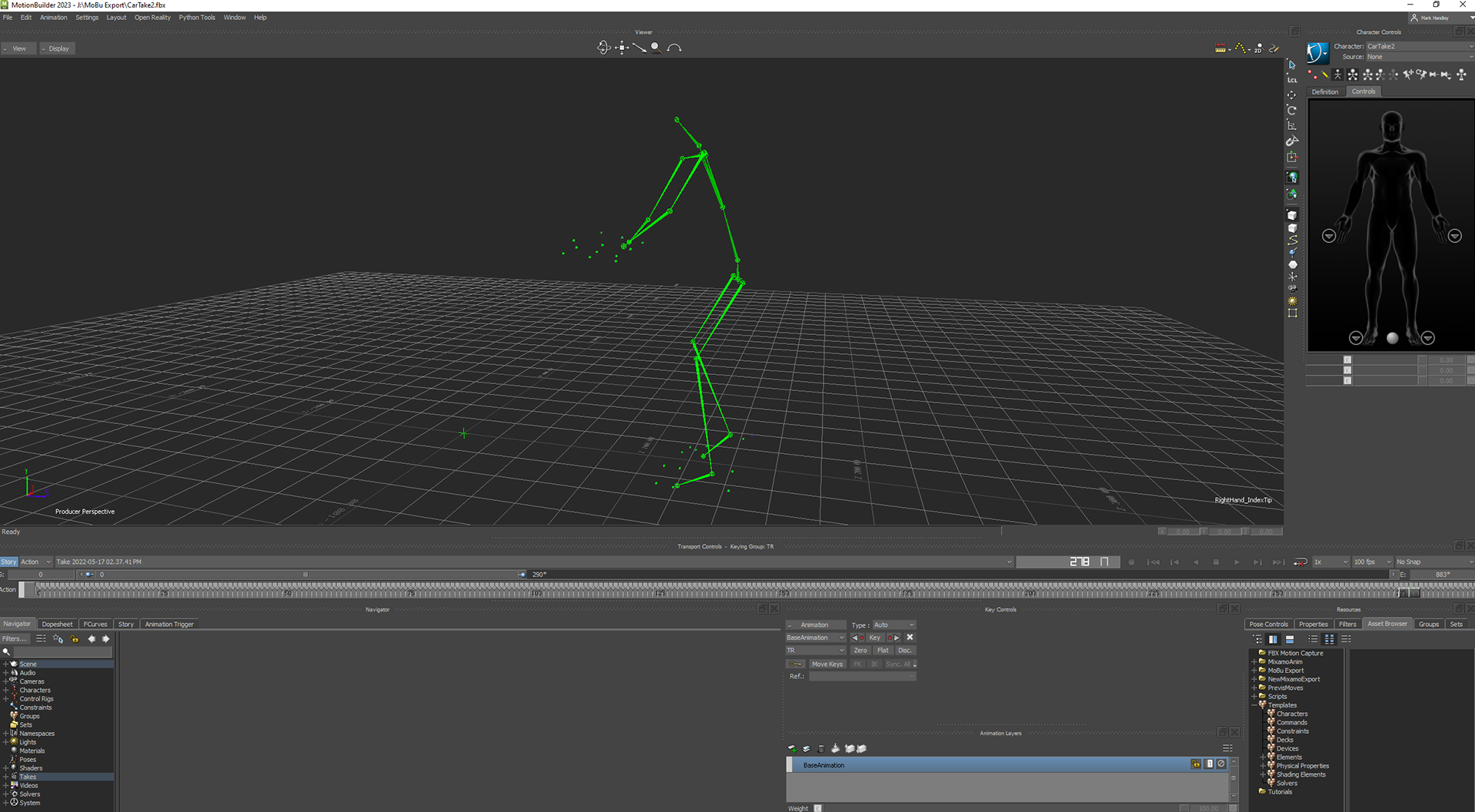Viewport: 1475px width, 812px height.
Task: Click the Flat button
Action: tap(883, 651)
